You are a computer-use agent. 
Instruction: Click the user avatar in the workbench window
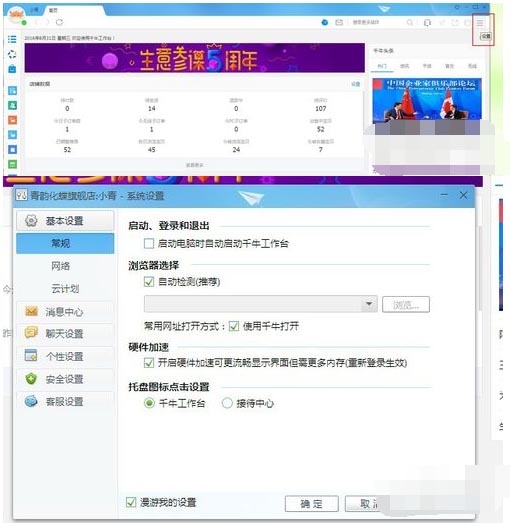[17, 15]
